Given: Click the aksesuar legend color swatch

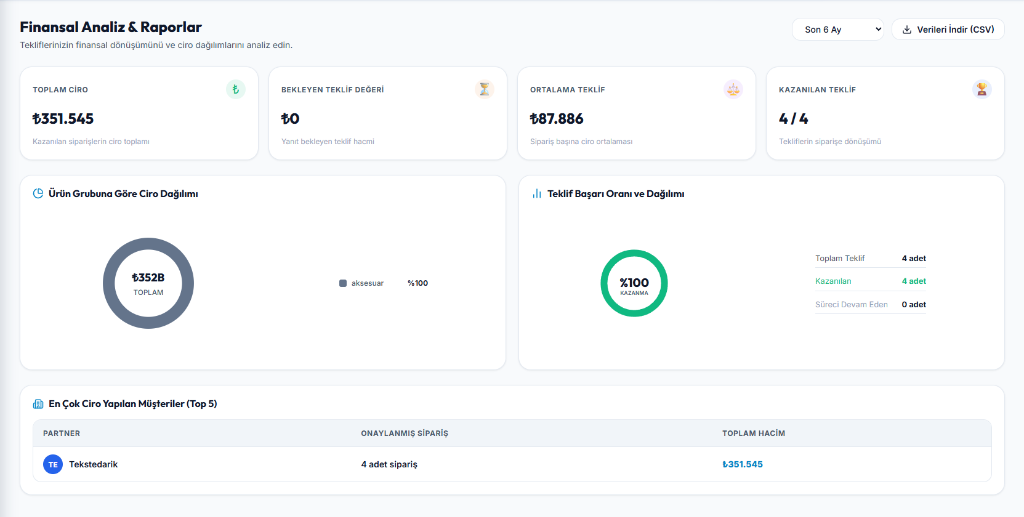Looking at the screenshot, I should 343,283.
